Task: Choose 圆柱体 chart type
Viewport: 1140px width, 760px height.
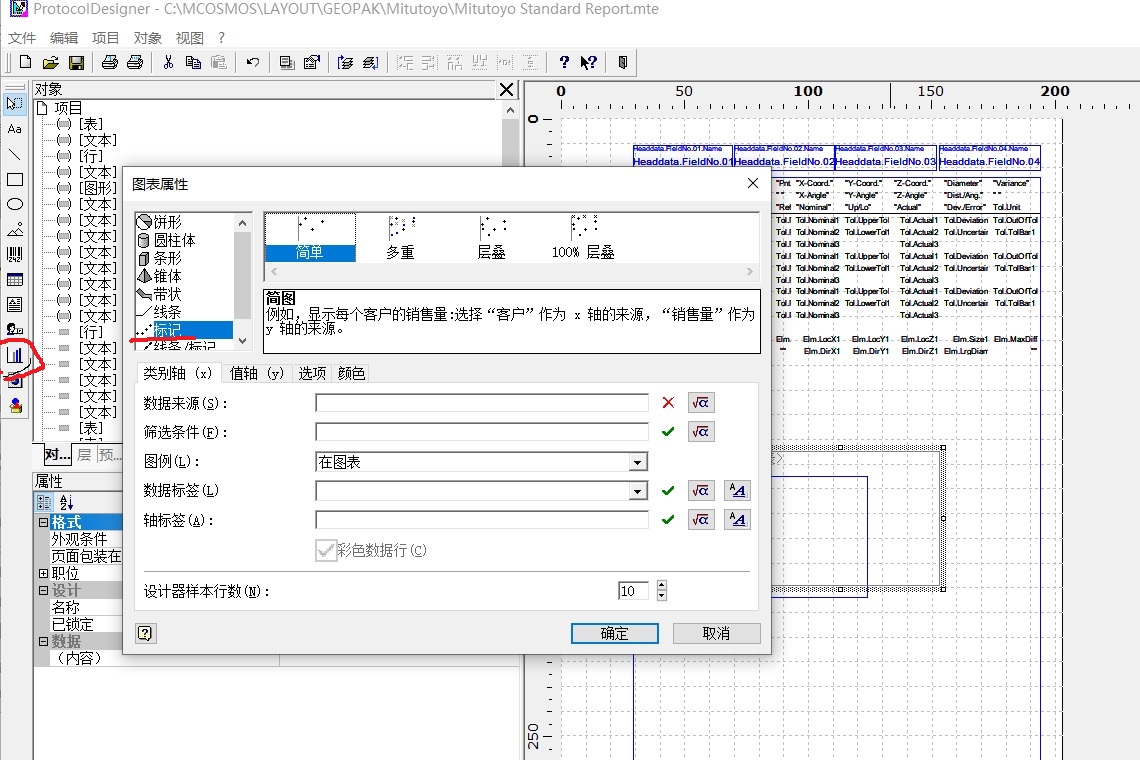Action: (166, 240)
